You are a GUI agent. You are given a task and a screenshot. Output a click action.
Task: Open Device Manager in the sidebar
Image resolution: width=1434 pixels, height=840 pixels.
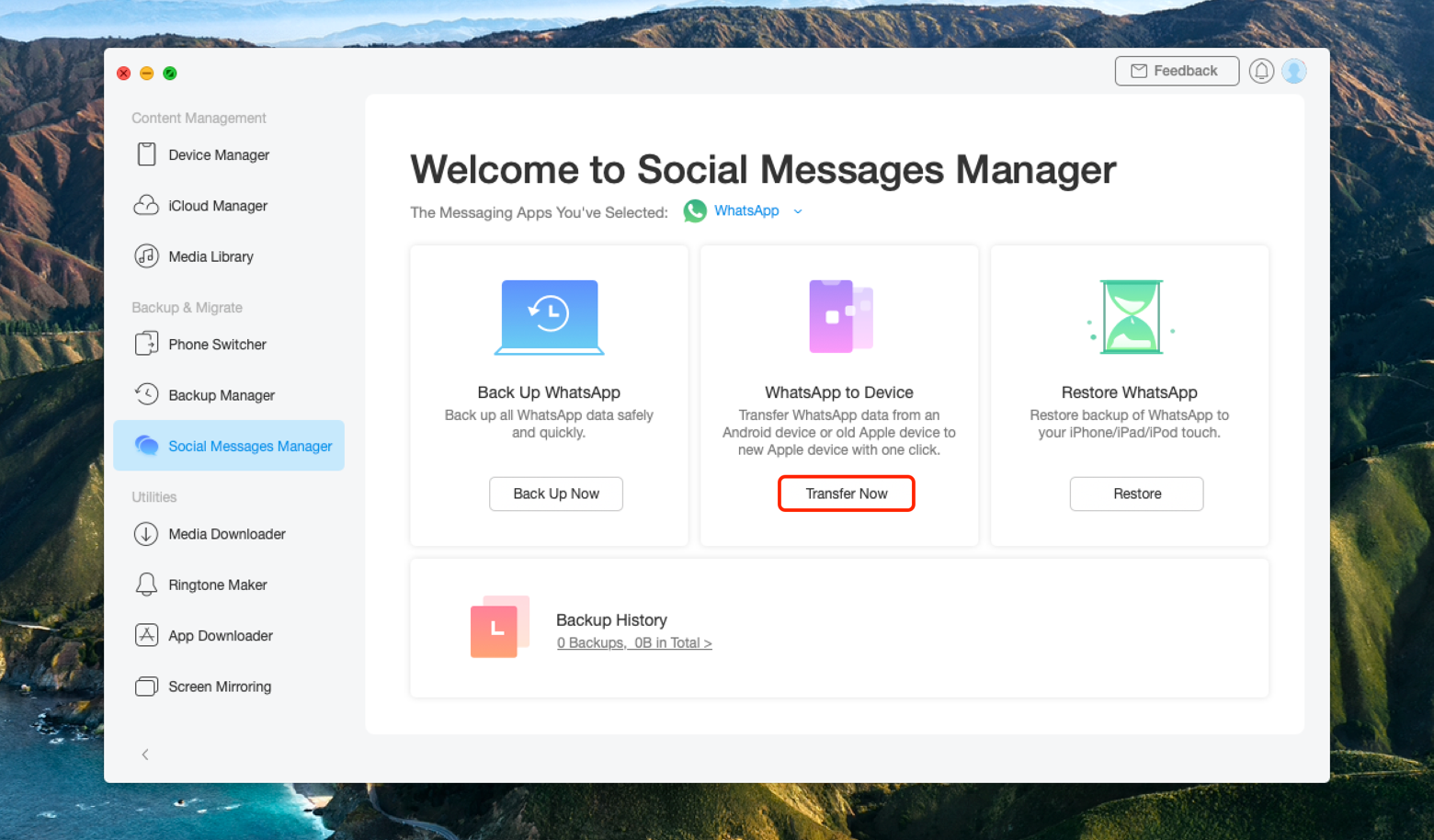click(229, 154)
